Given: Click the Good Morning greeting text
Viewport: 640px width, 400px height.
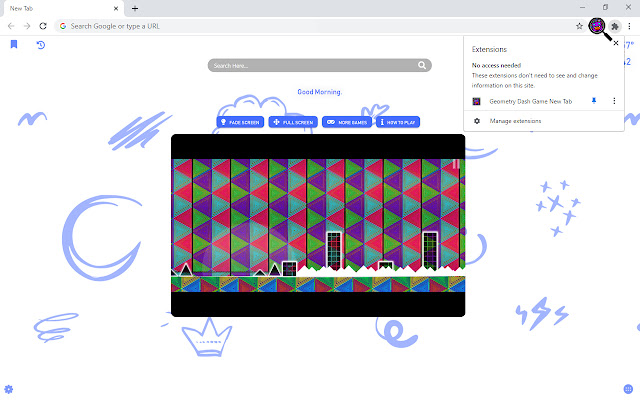Looking at the screenshot, I should [x=319, y=92].
